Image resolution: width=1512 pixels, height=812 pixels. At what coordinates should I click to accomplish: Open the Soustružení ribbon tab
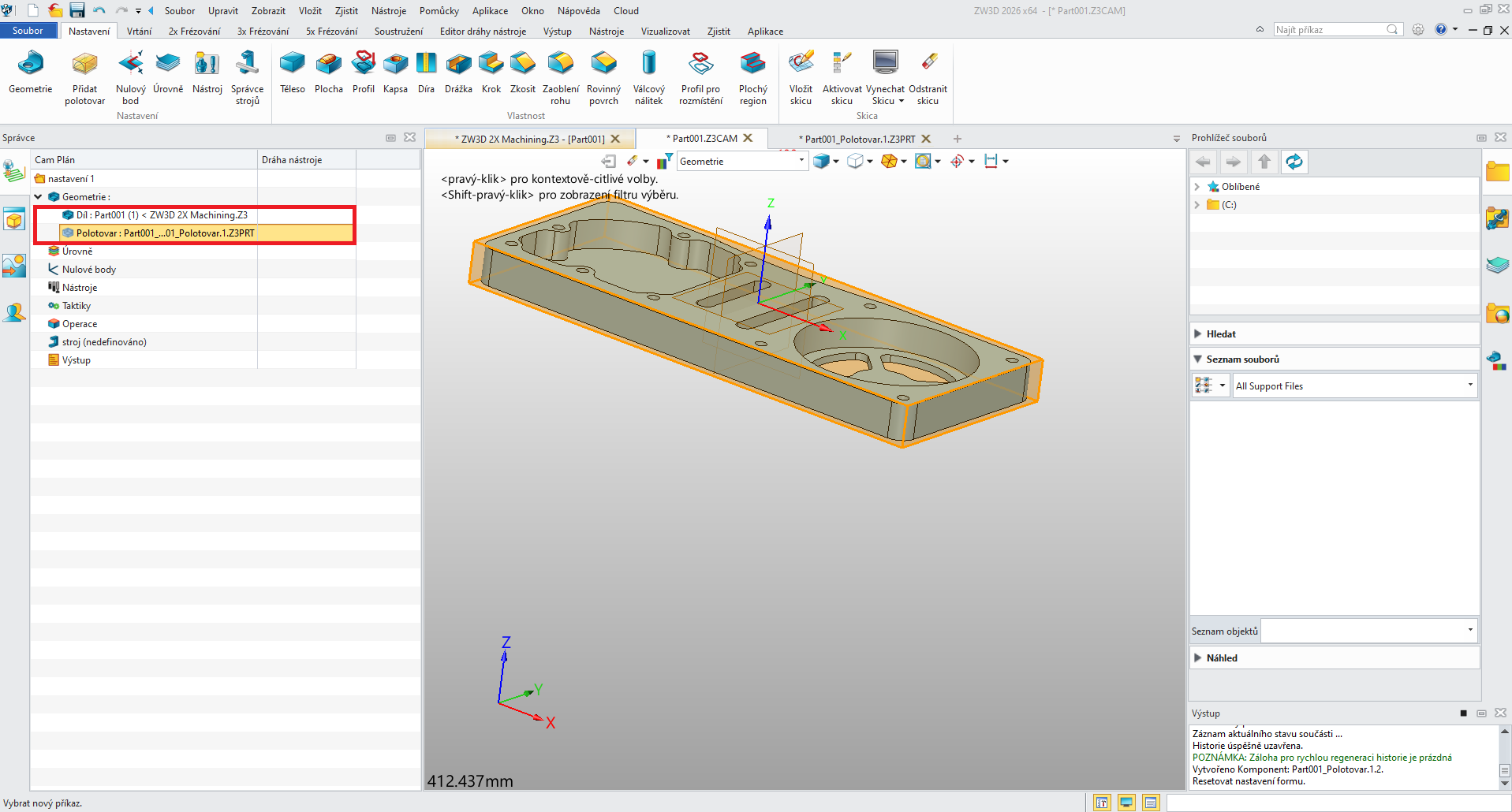[x=398, y=32]
